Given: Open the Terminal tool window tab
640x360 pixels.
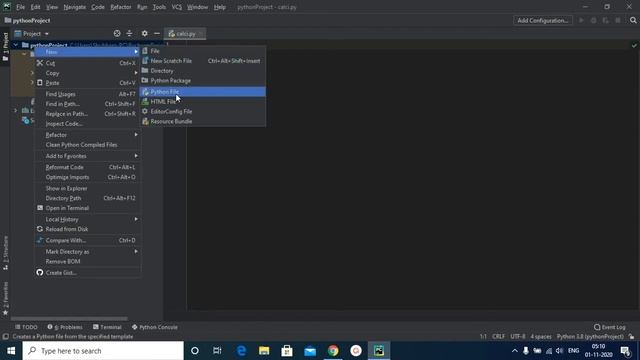Looking at the screenshot, I should point(107,327).
